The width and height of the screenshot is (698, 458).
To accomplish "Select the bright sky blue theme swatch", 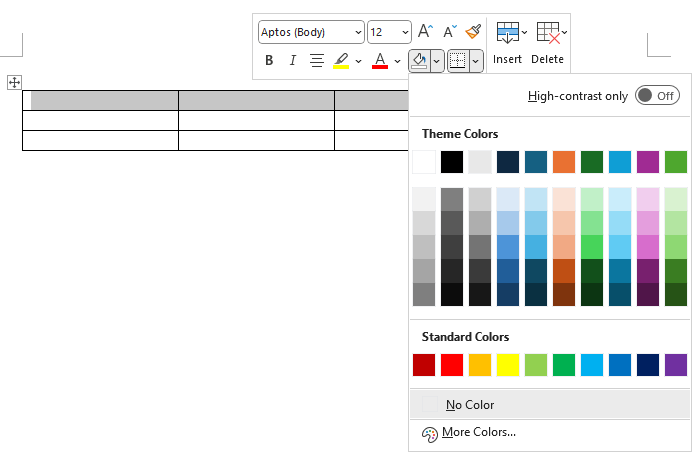I will point(620,162).
